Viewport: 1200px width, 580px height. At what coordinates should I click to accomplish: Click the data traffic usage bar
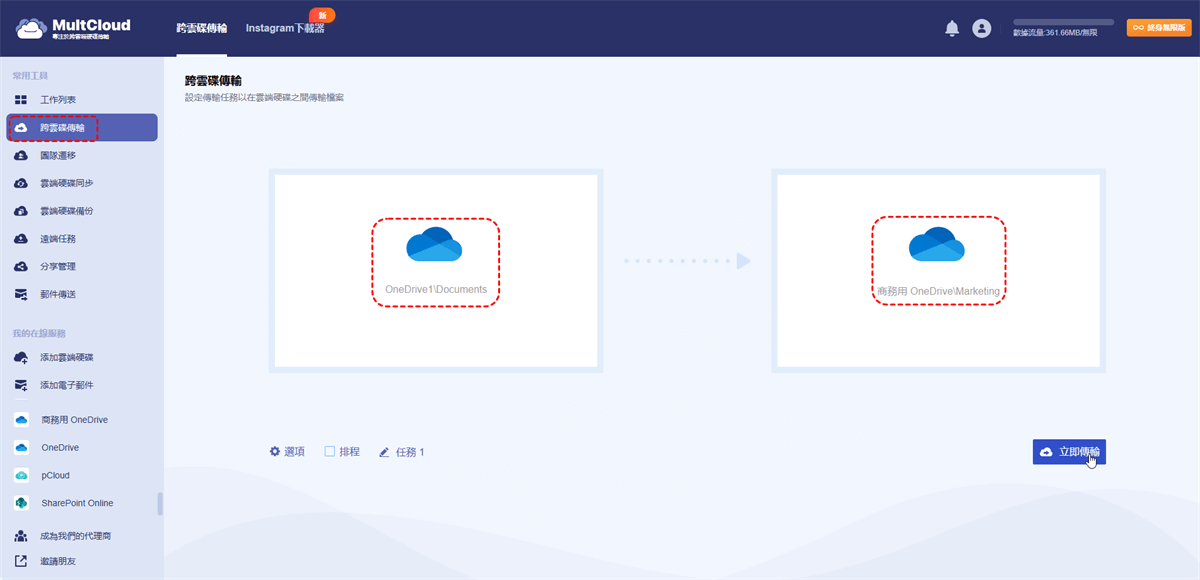(x=1063, y=21)
